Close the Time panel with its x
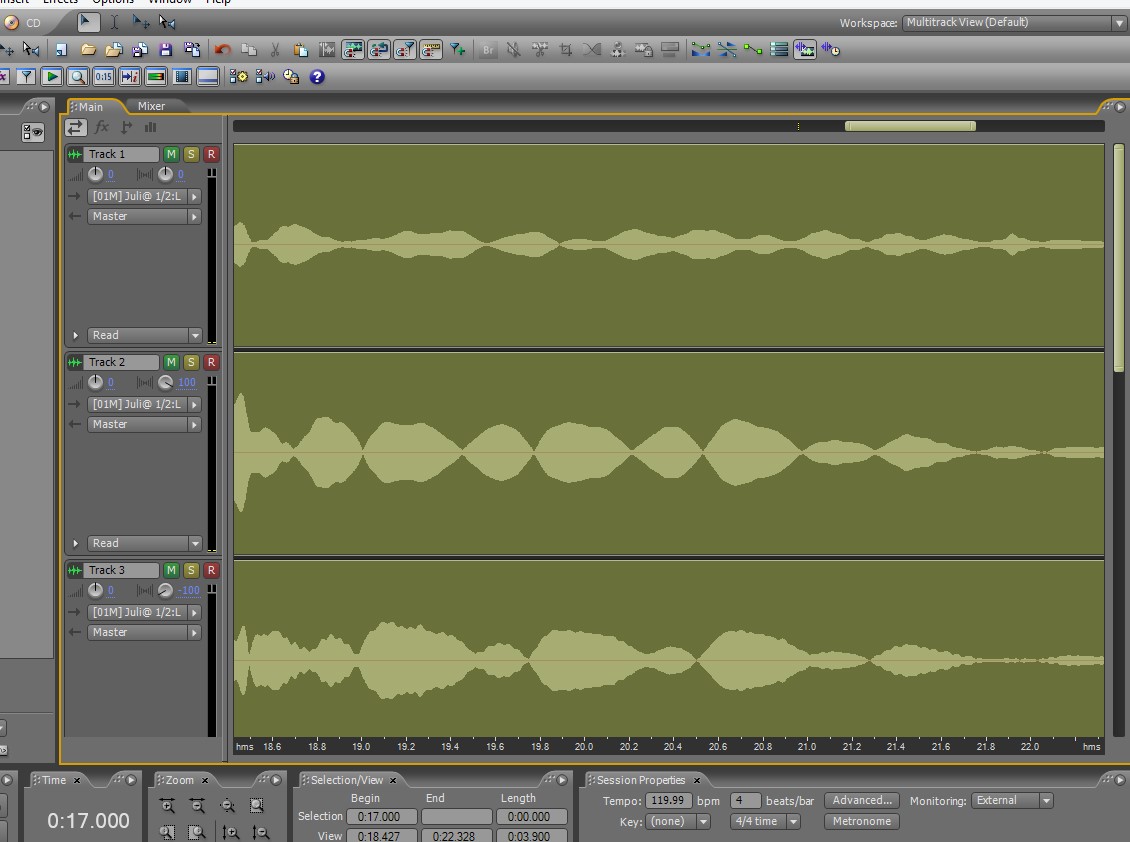 [77, 780]
